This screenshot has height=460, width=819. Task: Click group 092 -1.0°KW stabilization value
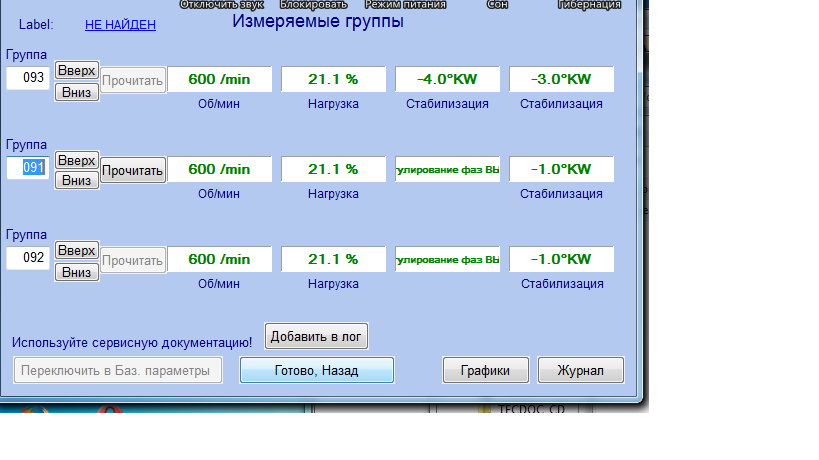pyautogui.click(x=561, y=259)
